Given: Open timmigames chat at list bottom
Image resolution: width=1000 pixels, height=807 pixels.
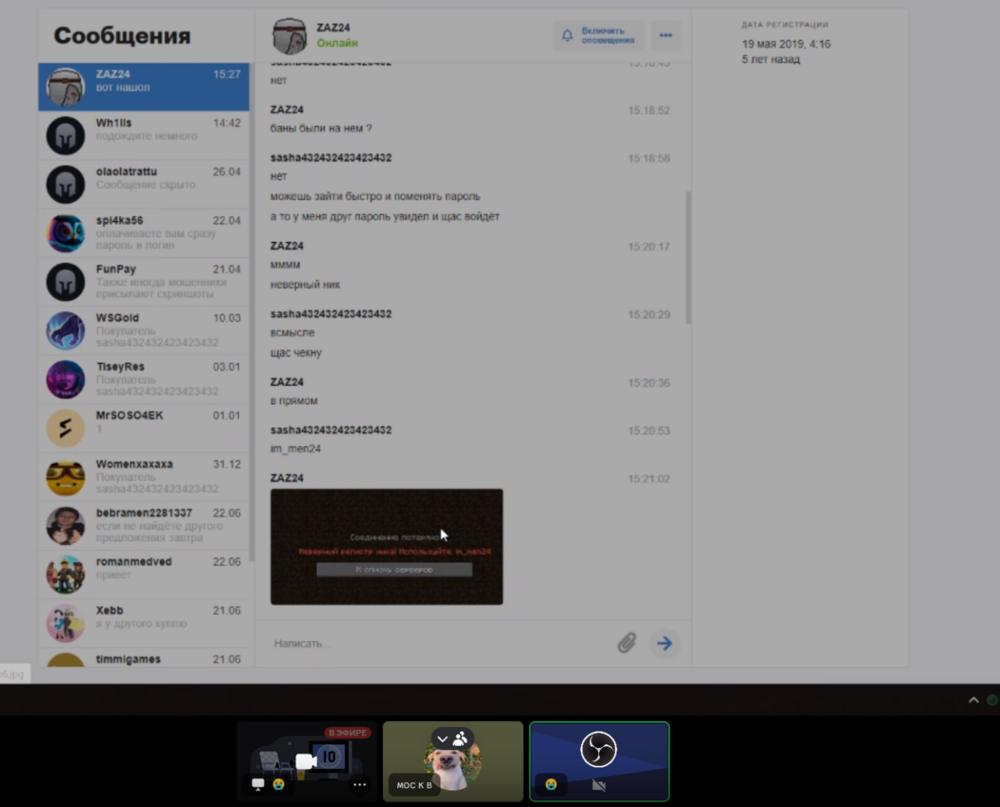Looking at the screenshot, I should [143, 658].
